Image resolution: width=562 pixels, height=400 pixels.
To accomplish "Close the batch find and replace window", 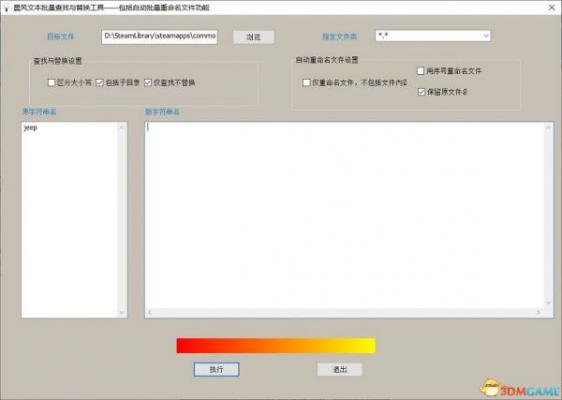I will 551,7.
